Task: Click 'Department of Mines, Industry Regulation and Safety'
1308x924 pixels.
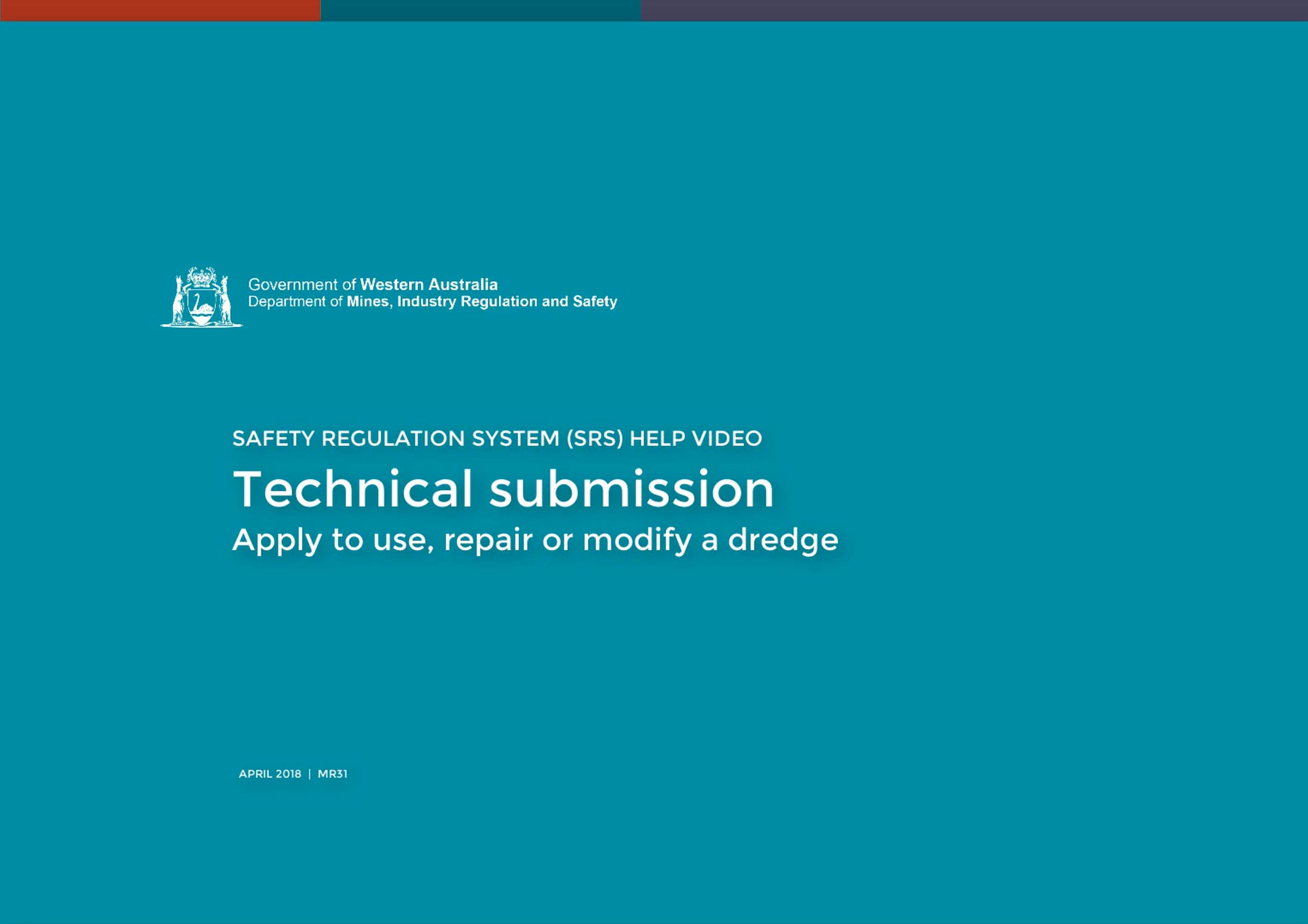Action: click(x=432, y=301)
